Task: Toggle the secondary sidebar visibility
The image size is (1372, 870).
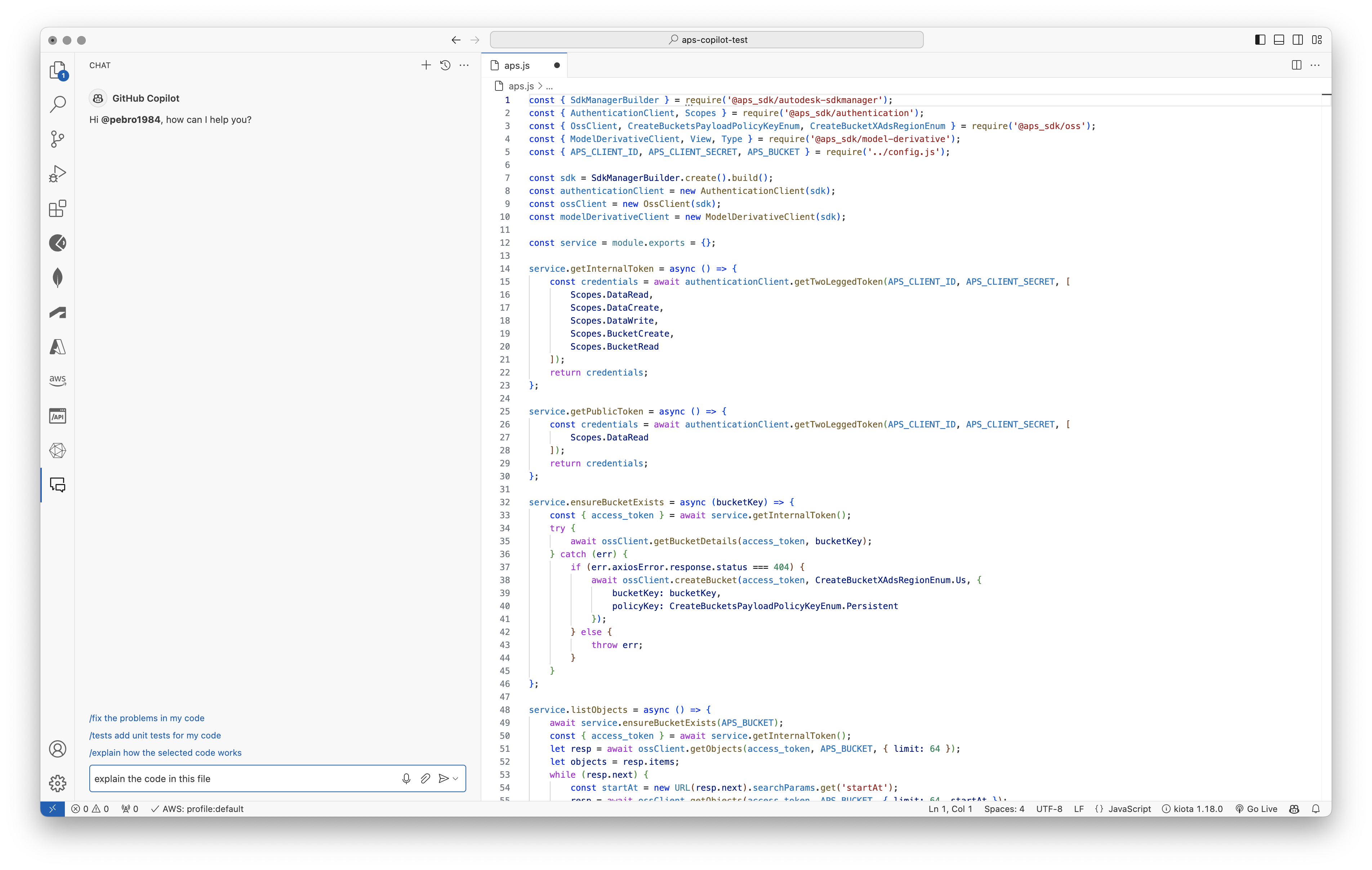Action: point(1297,39)
